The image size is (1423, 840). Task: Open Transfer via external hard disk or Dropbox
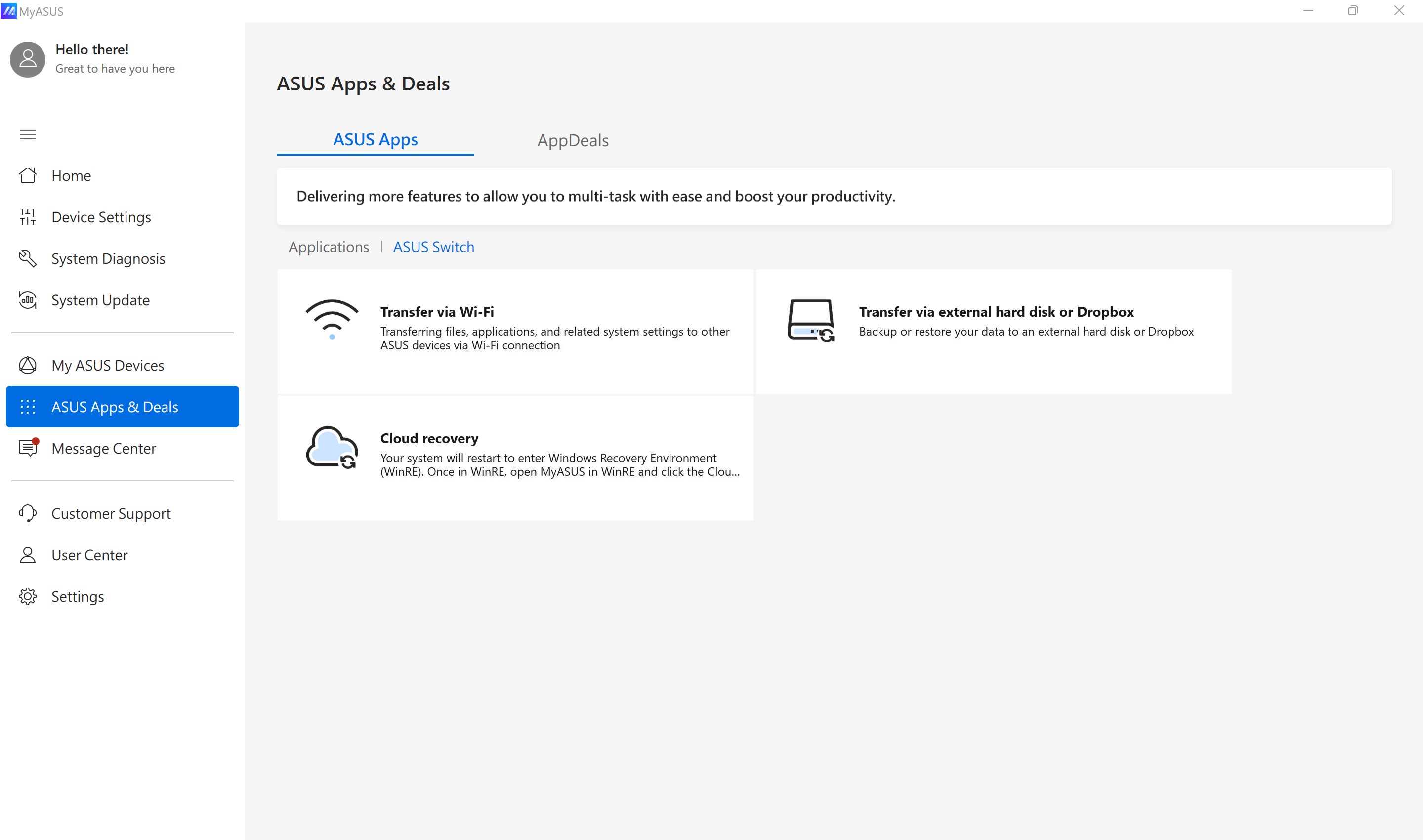click(x=994, y=331)
